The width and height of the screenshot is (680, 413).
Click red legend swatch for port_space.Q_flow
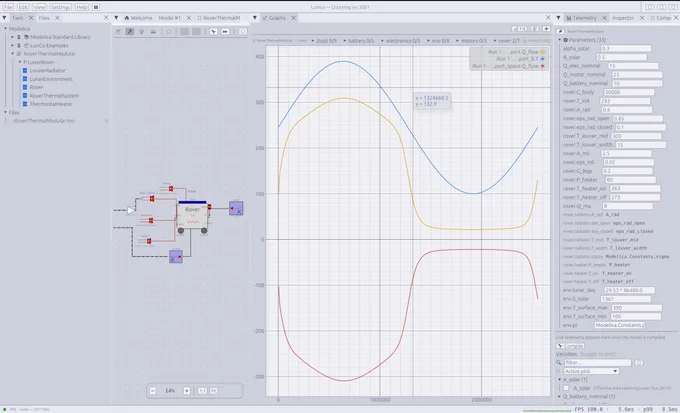pos(543,66)
